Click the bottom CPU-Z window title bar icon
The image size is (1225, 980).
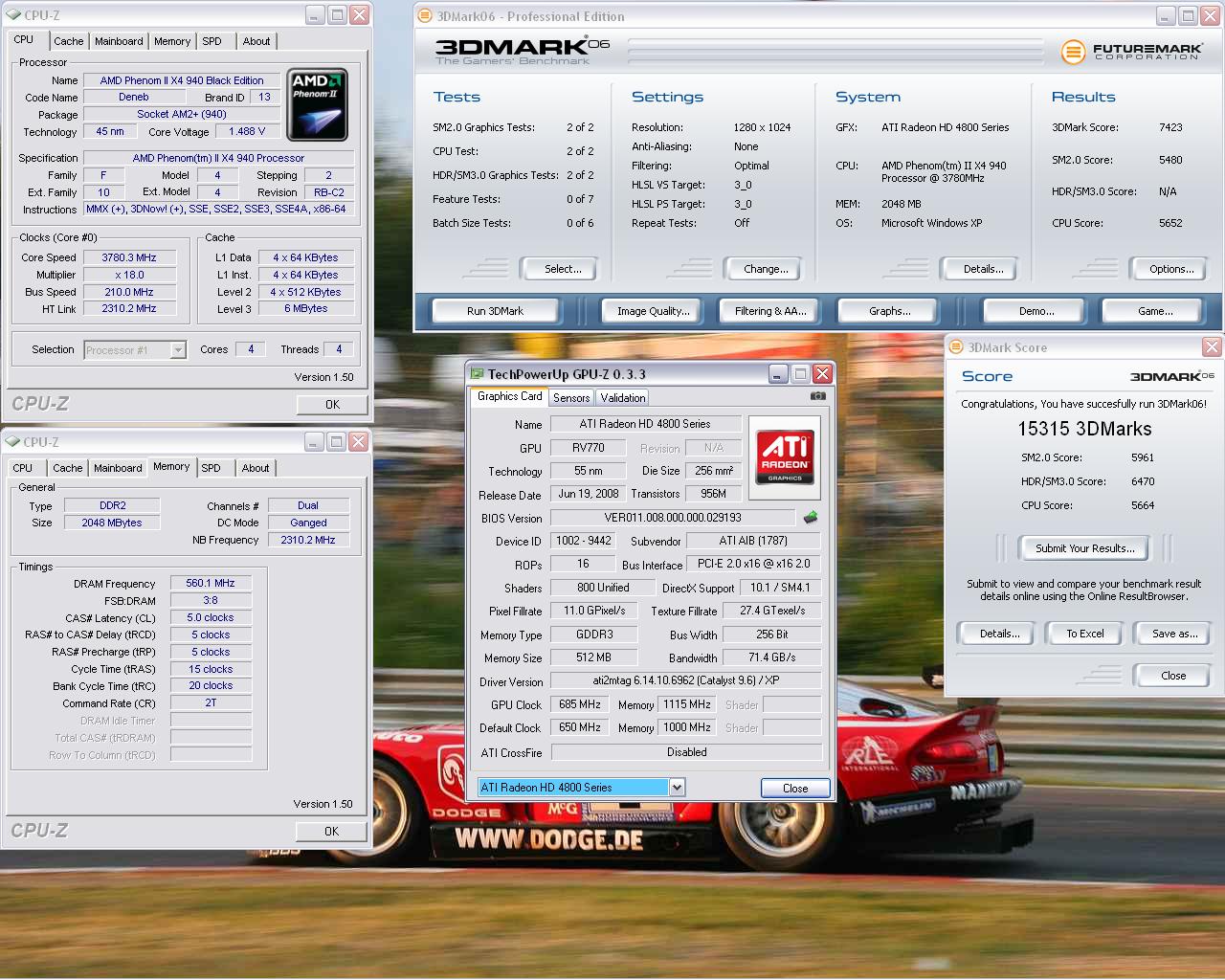tap(13, 442)
